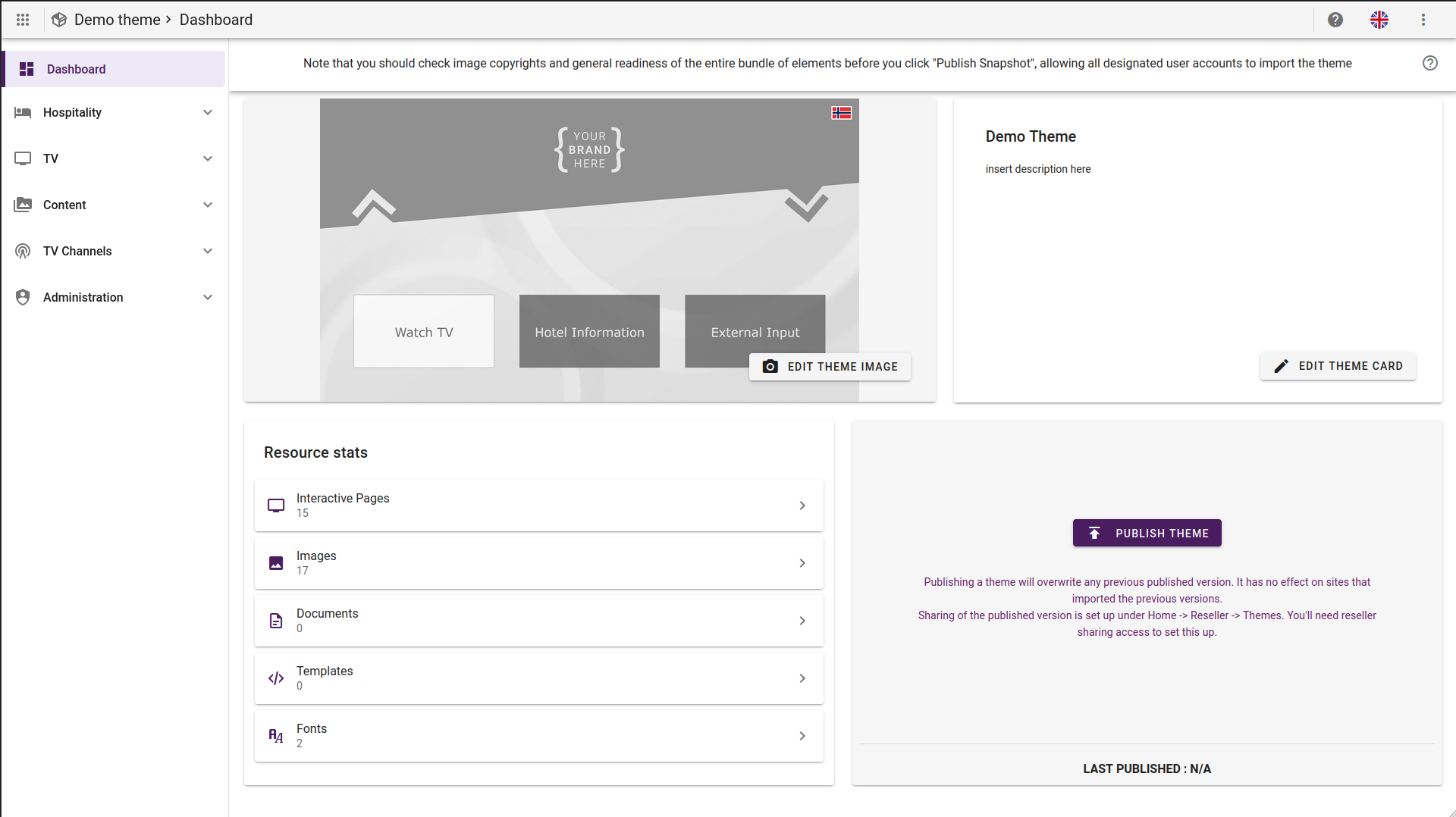Click the Publish Theme button
This screenshot has width=1456, height=817.
pyautogui.click(x=1147, y=533)
